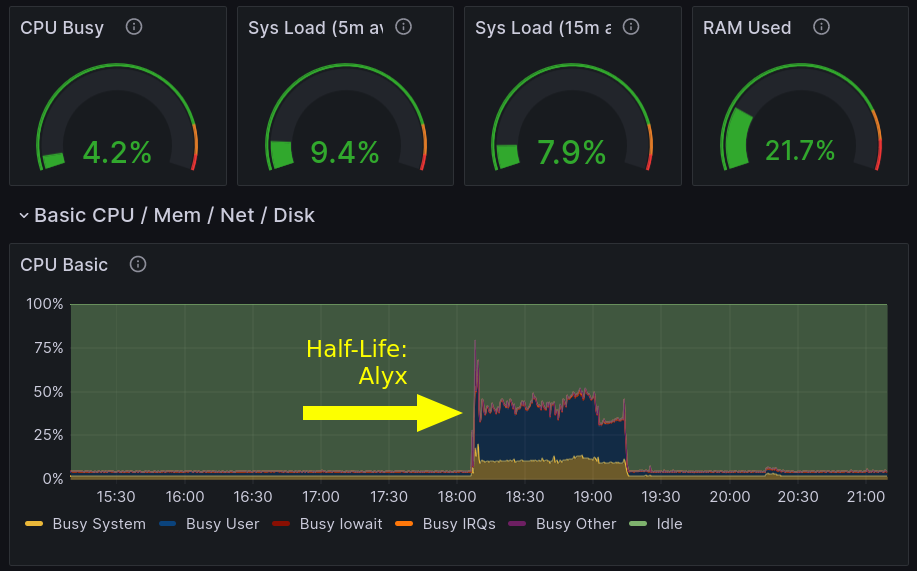917x571 pixels.
Task: Collapse the Basic CPU / Mem / Net / Disk row
Action: coord(24,215)
